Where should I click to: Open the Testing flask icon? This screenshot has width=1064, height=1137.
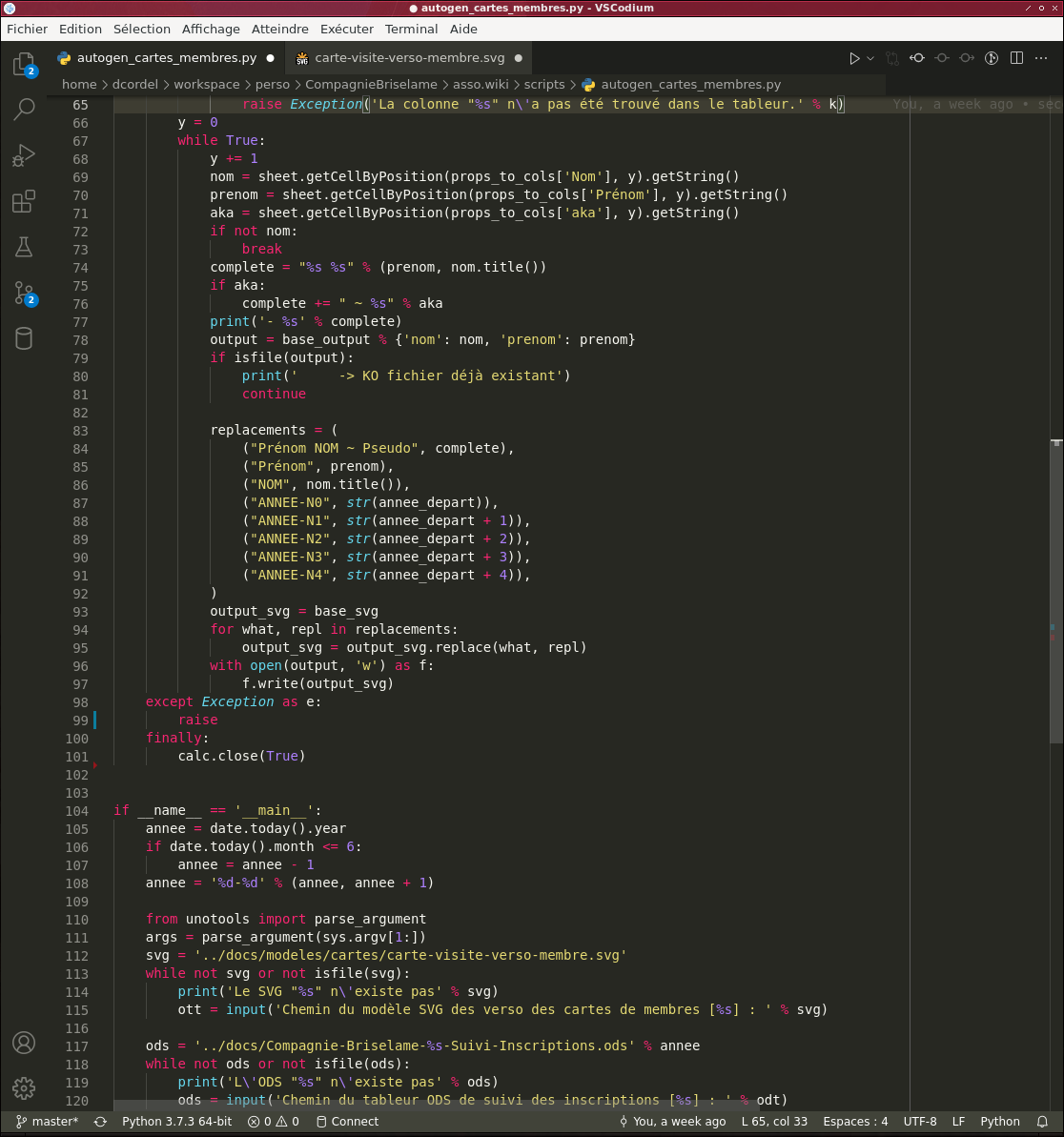pyautogui.click(x=23, y=247)
